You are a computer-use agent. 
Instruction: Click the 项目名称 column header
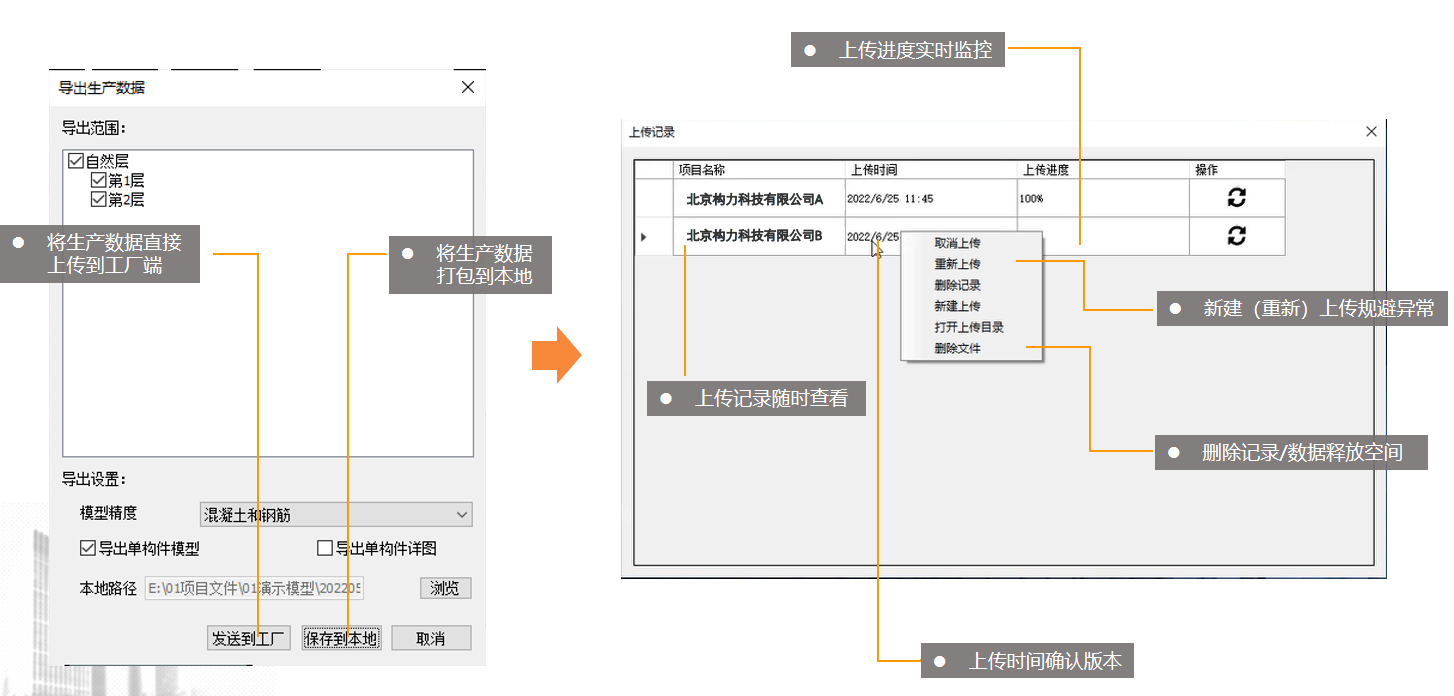[759, 170]
